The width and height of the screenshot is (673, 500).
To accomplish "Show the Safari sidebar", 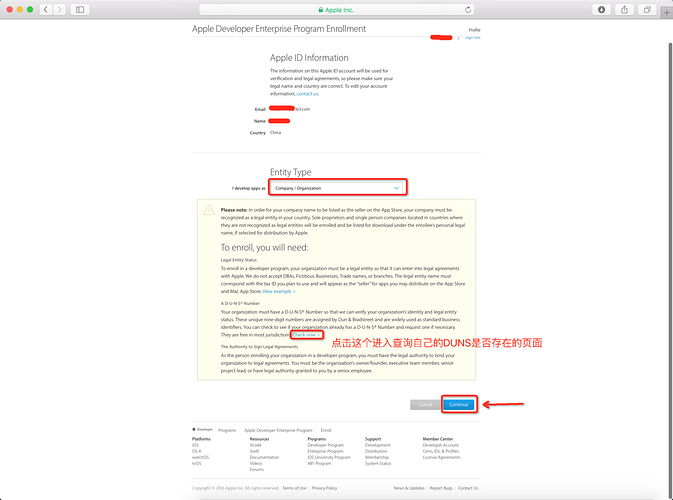I will pos(80,9).
